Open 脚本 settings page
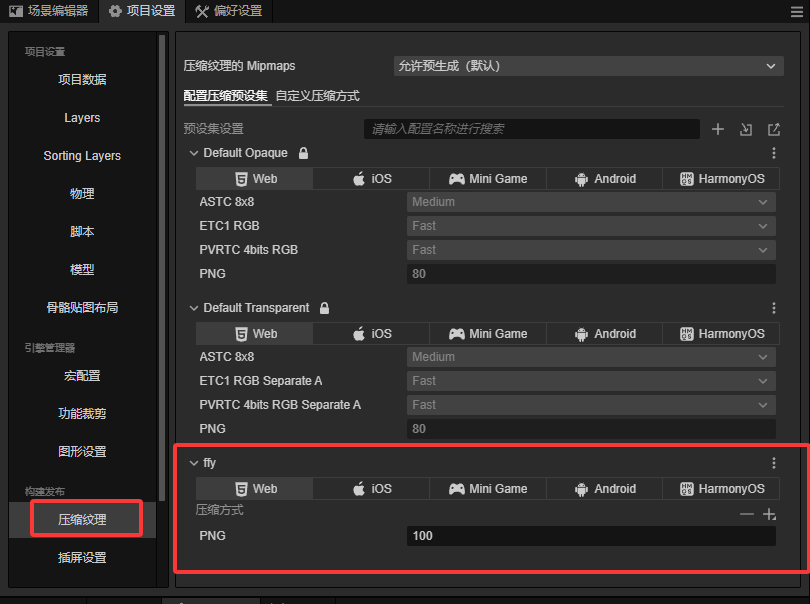 (x=82, y=231)
